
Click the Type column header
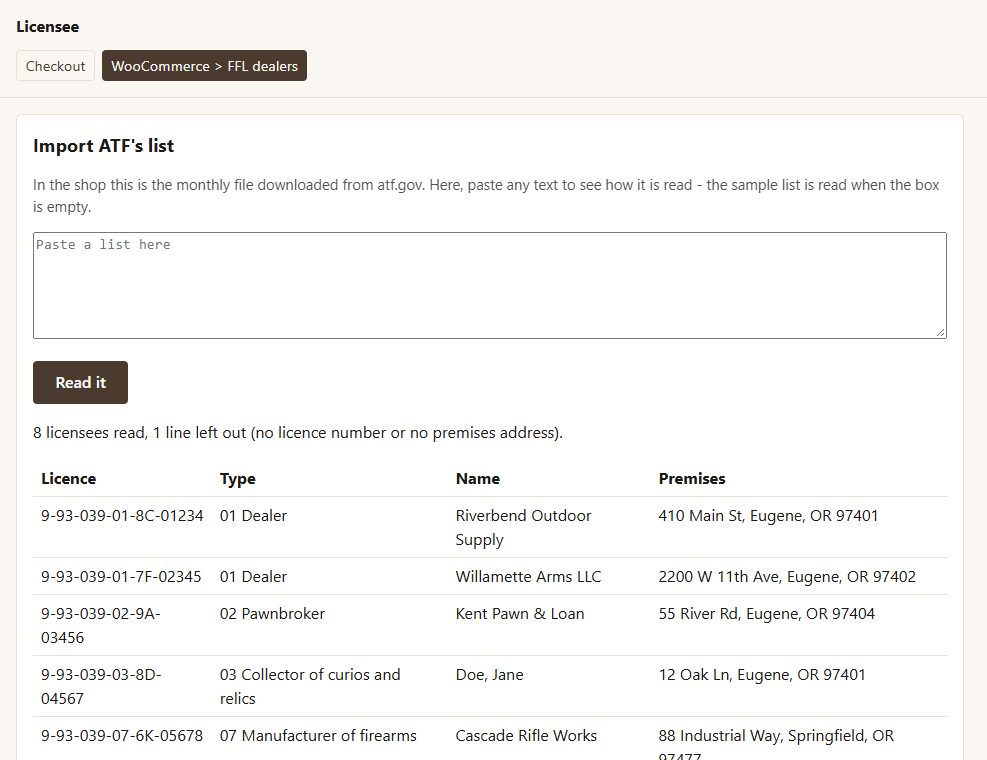[237, 479]
